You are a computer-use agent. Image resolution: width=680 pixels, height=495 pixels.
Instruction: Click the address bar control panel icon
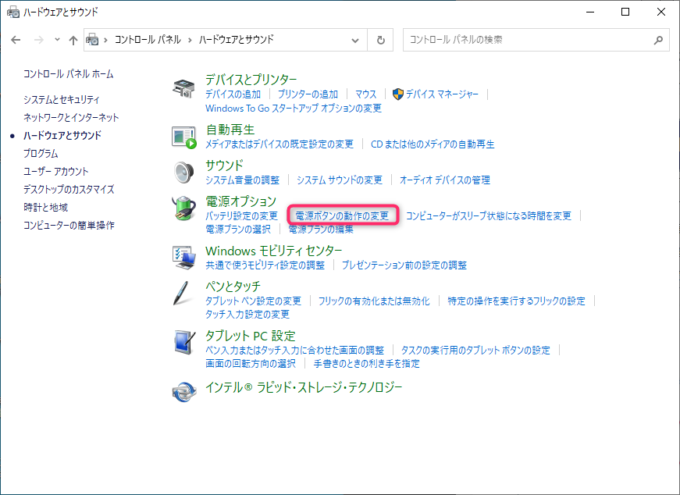[92, 40]
